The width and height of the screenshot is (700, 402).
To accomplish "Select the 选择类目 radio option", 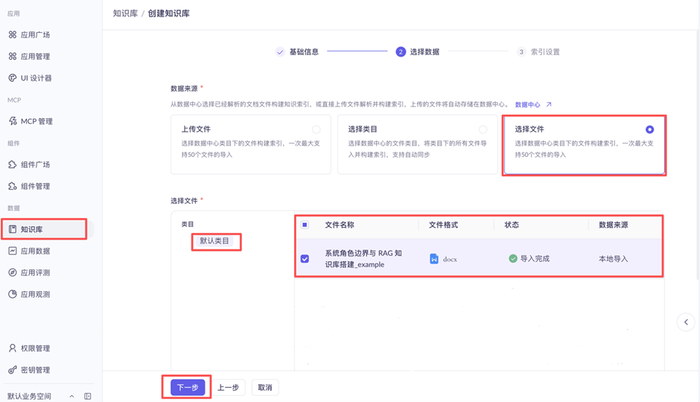I will [483, 130].
